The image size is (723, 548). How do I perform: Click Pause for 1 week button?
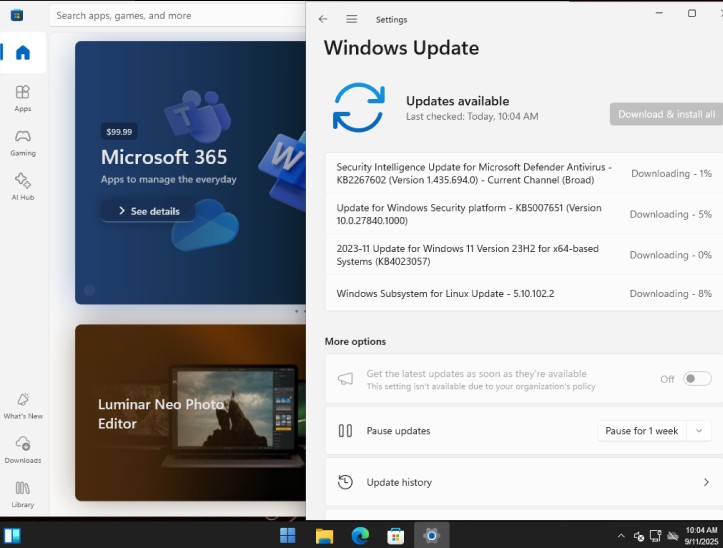point(642,431)
